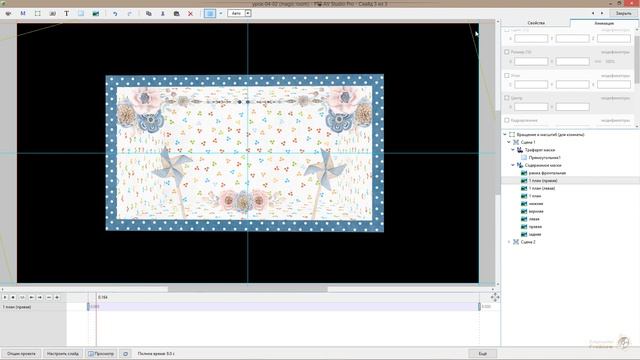Go to next slide using right arrow near Закрыть
The width and height of the screenshot is (640, 360).
click(x=602, y=13)
